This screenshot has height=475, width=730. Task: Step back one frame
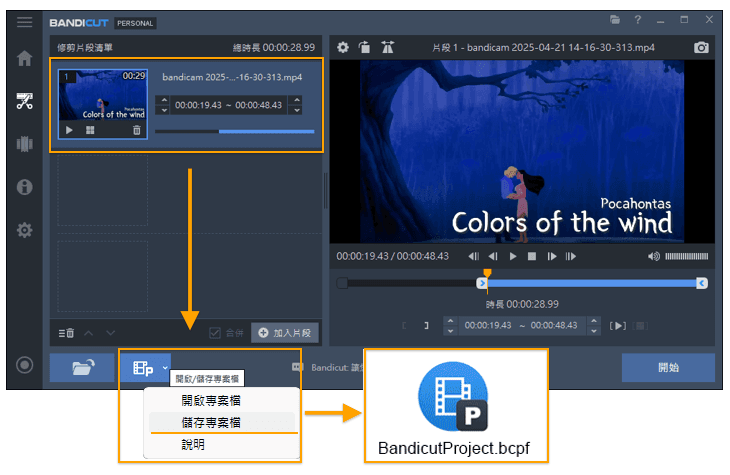tap(493, 256)
